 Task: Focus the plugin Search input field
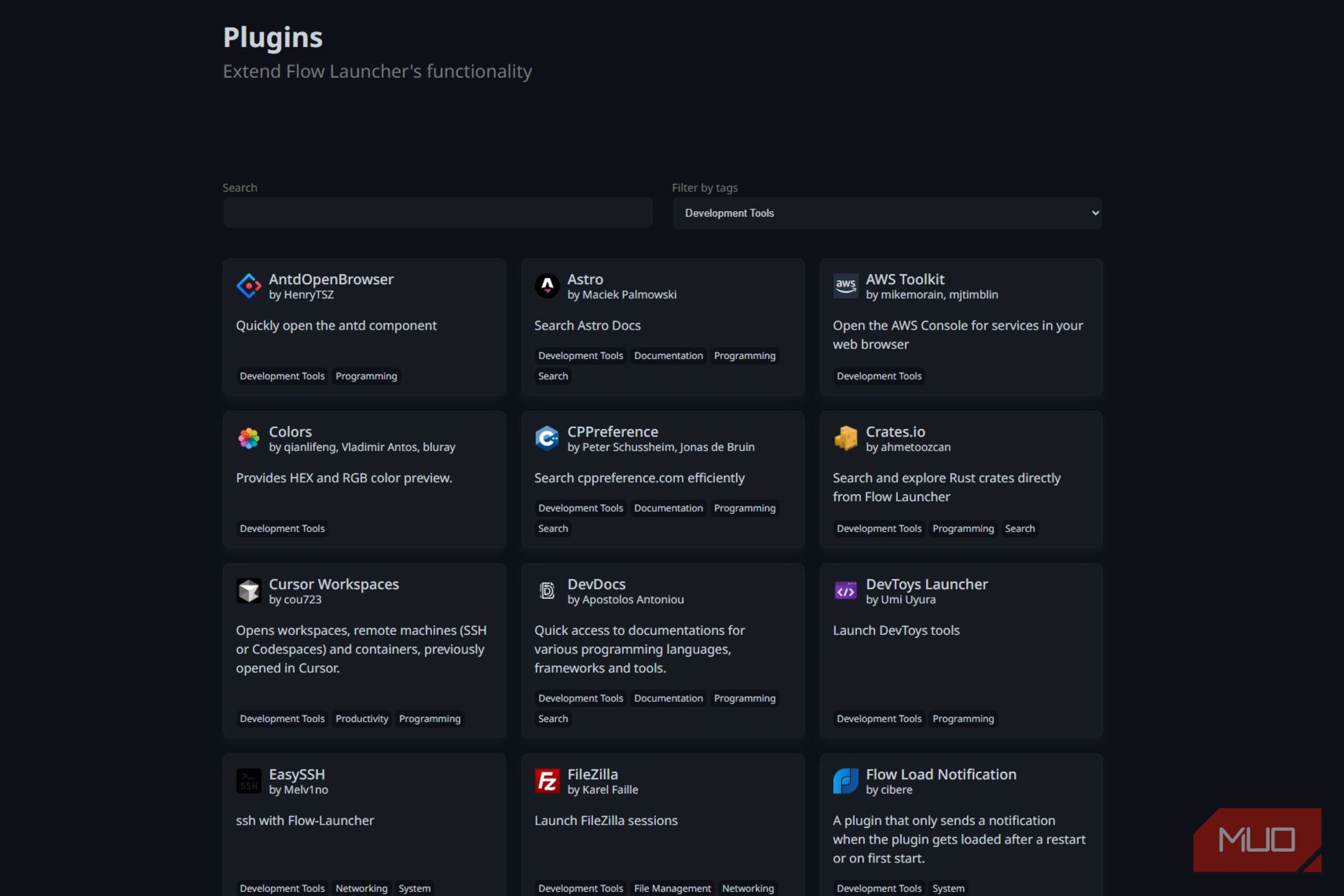point(438,213)
